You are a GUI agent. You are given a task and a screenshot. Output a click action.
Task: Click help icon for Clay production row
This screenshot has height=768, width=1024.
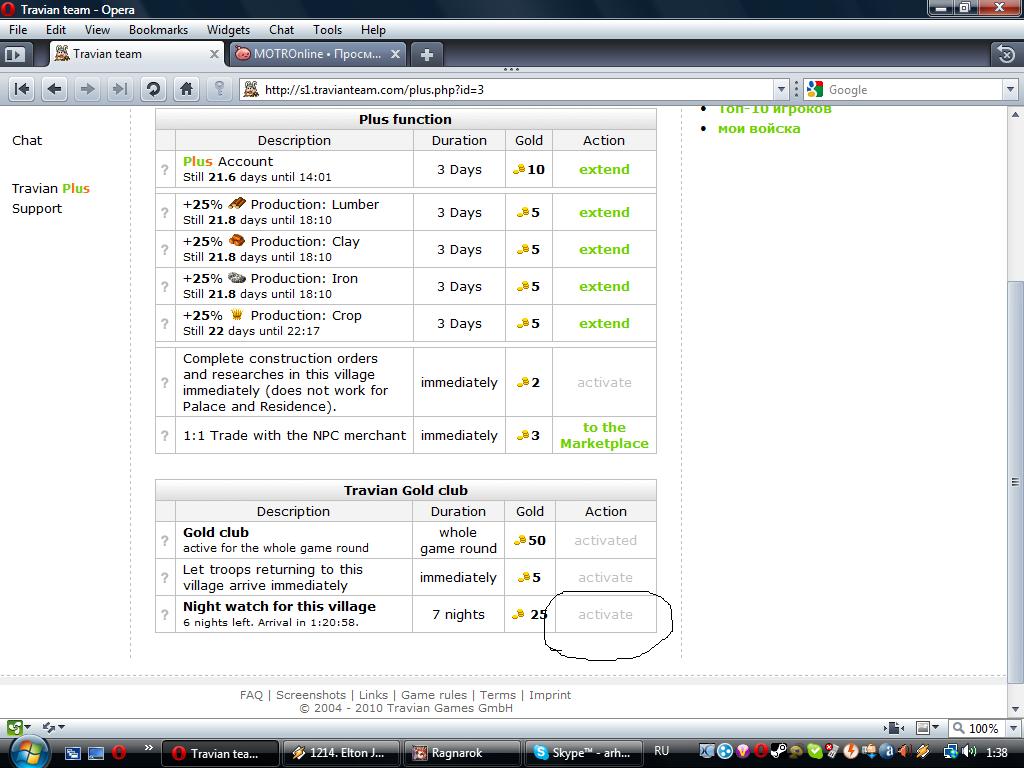(x=165, y=250)
